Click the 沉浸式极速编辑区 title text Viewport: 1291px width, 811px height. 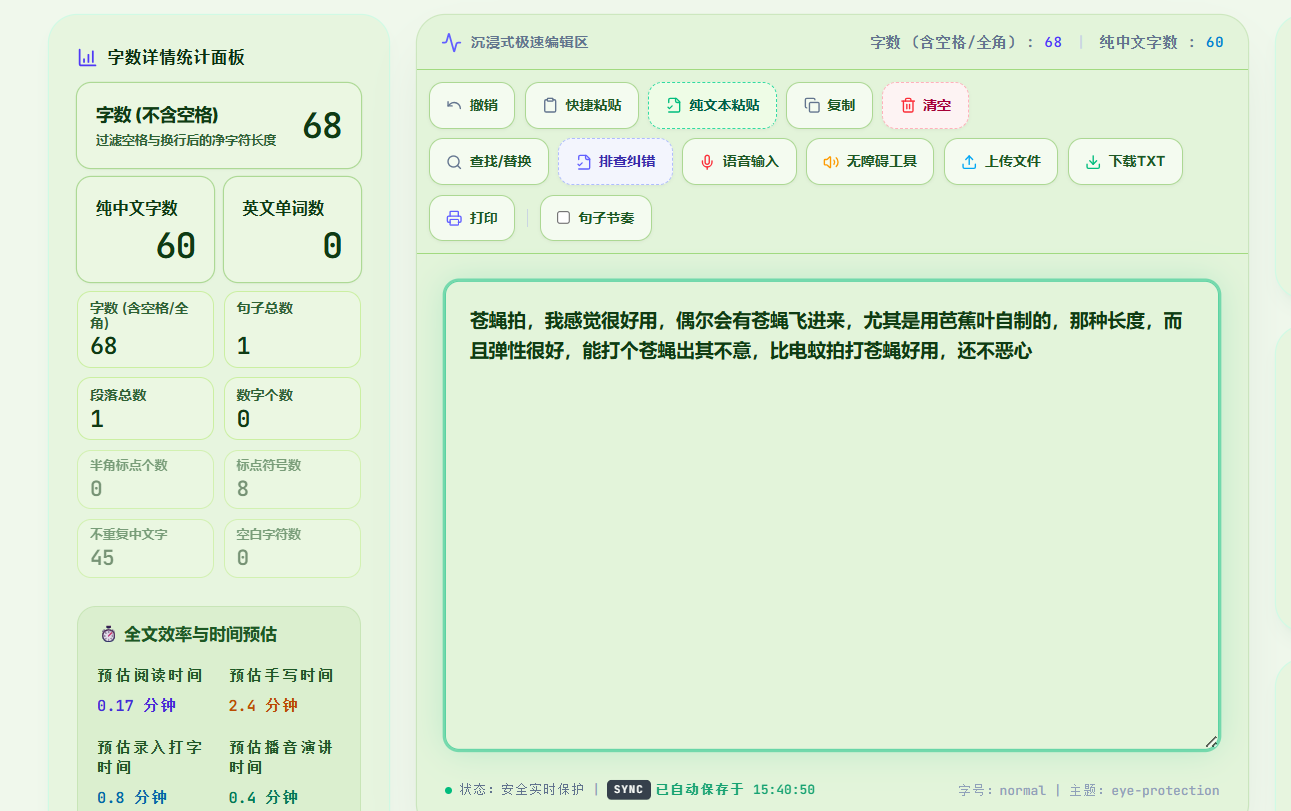pos(529,42)
